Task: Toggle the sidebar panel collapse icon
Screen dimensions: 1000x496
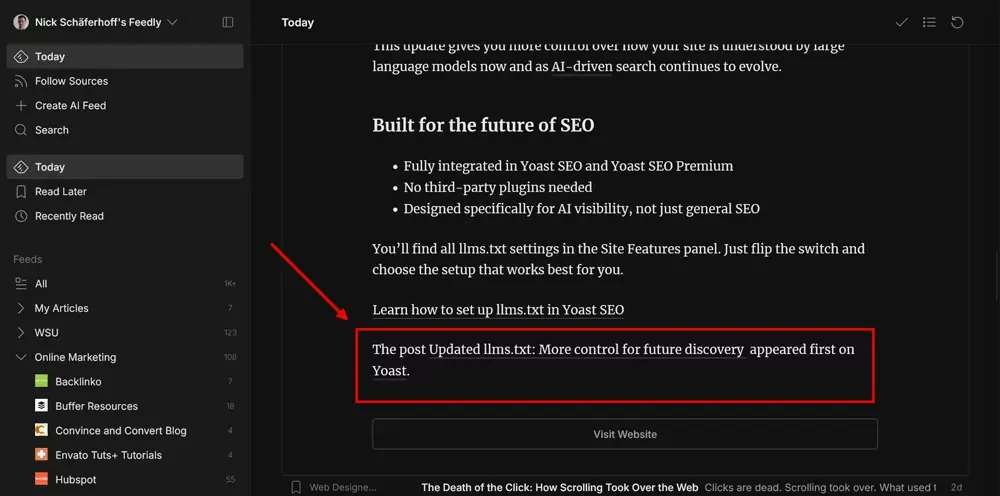Action: point(228,22)
